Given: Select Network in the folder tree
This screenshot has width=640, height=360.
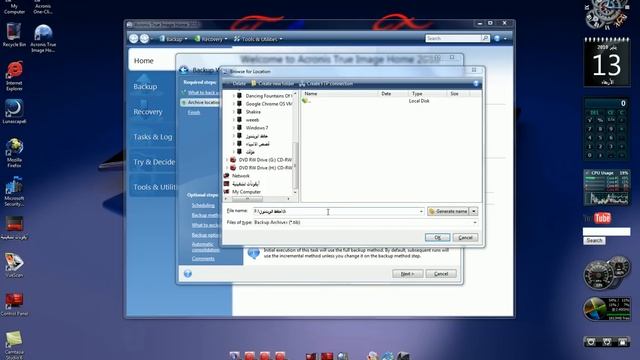Looking at the screenshot, I should [240, 176].
